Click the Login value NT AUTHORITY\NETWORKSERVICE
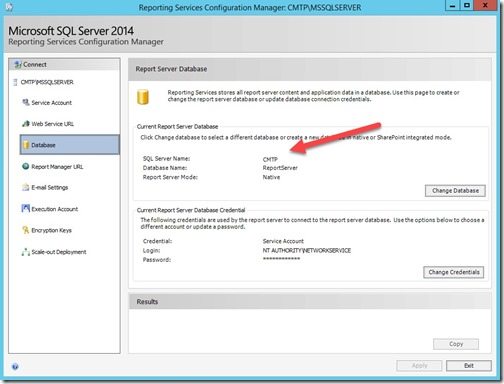The width and height of the screenshot is (504, 384). coord(307,250)
